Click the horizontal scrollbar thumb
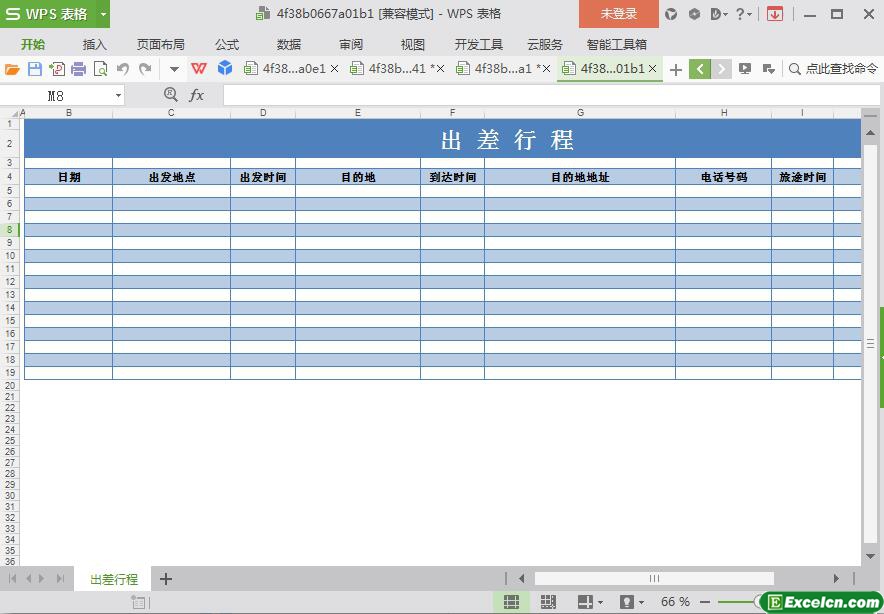This screenshot has width=884, height=614. pyautogui.click(x=654, y=578)
